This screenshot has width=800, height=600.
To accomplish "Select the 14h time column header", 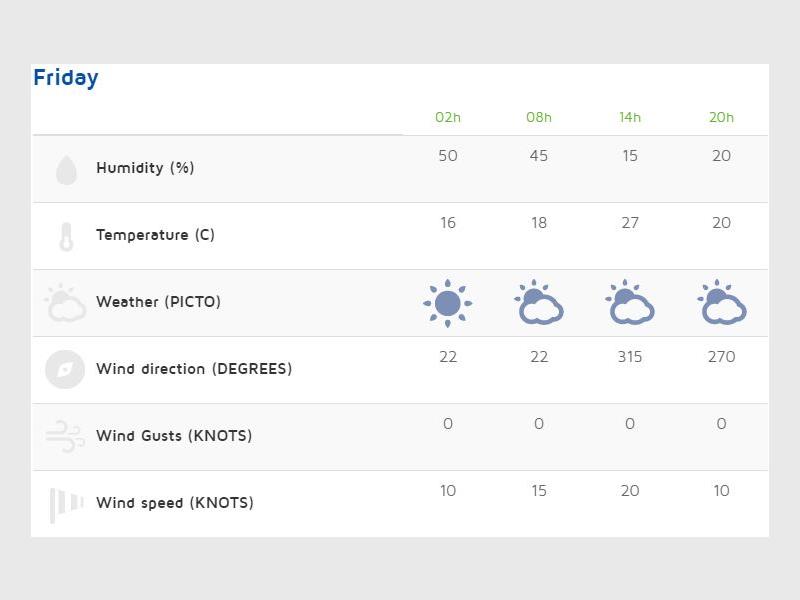I will pyautogui.click(x=630, y=117).
